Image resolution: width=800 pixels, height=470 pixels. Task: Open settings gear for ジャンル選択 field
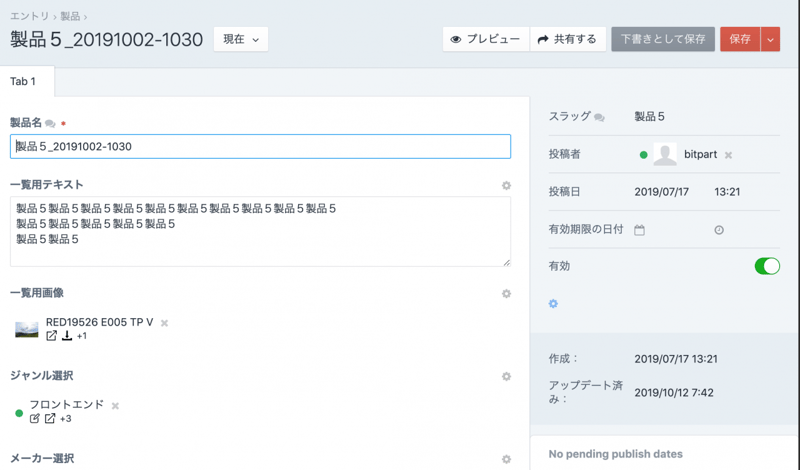506,377
